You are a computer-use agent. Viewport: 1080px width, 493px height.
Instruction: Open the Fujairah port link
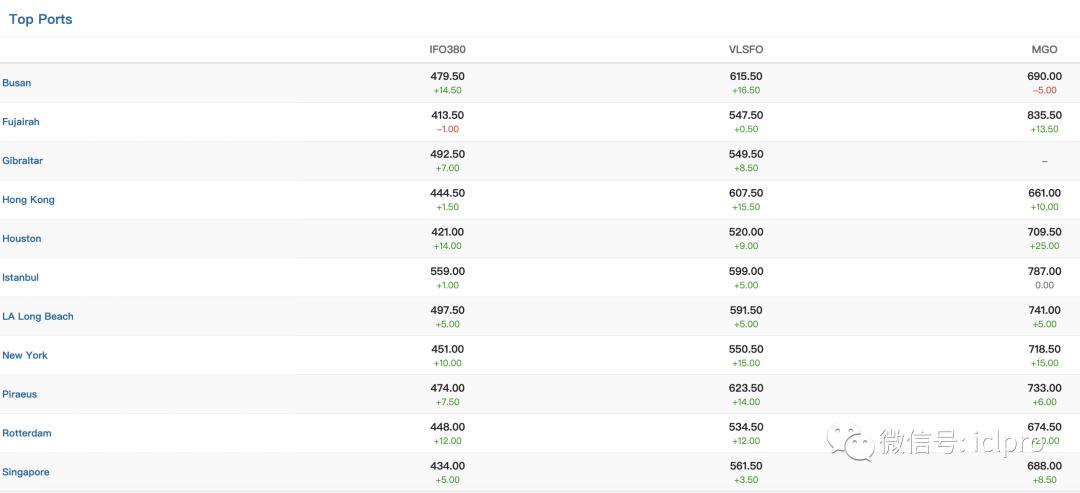click(x=21, y=122)
